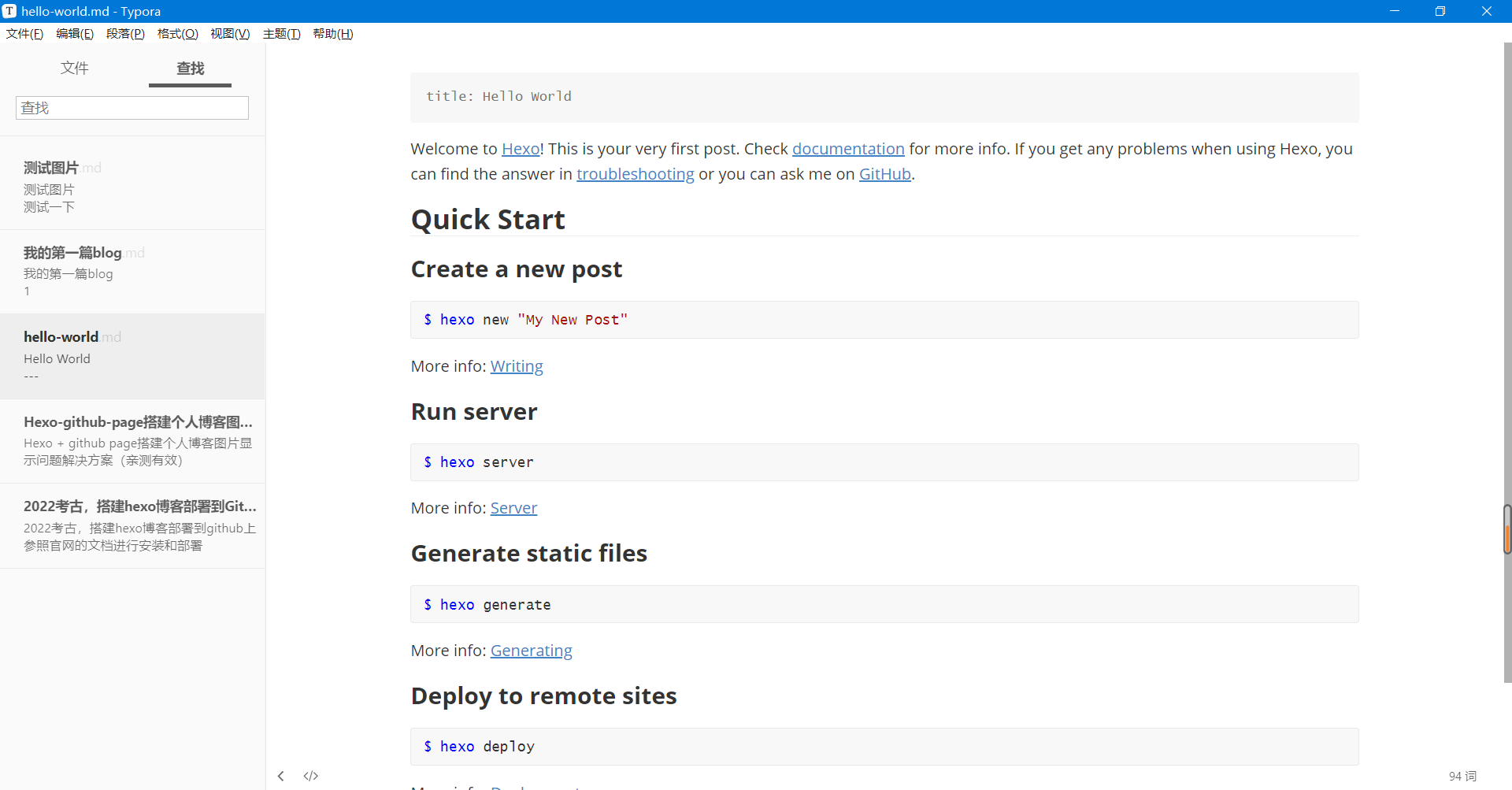This screenshot has height=790, width=1512.
Task: Open the 我的第一篇blog.md file entry
Action: [x=132, y=272]
